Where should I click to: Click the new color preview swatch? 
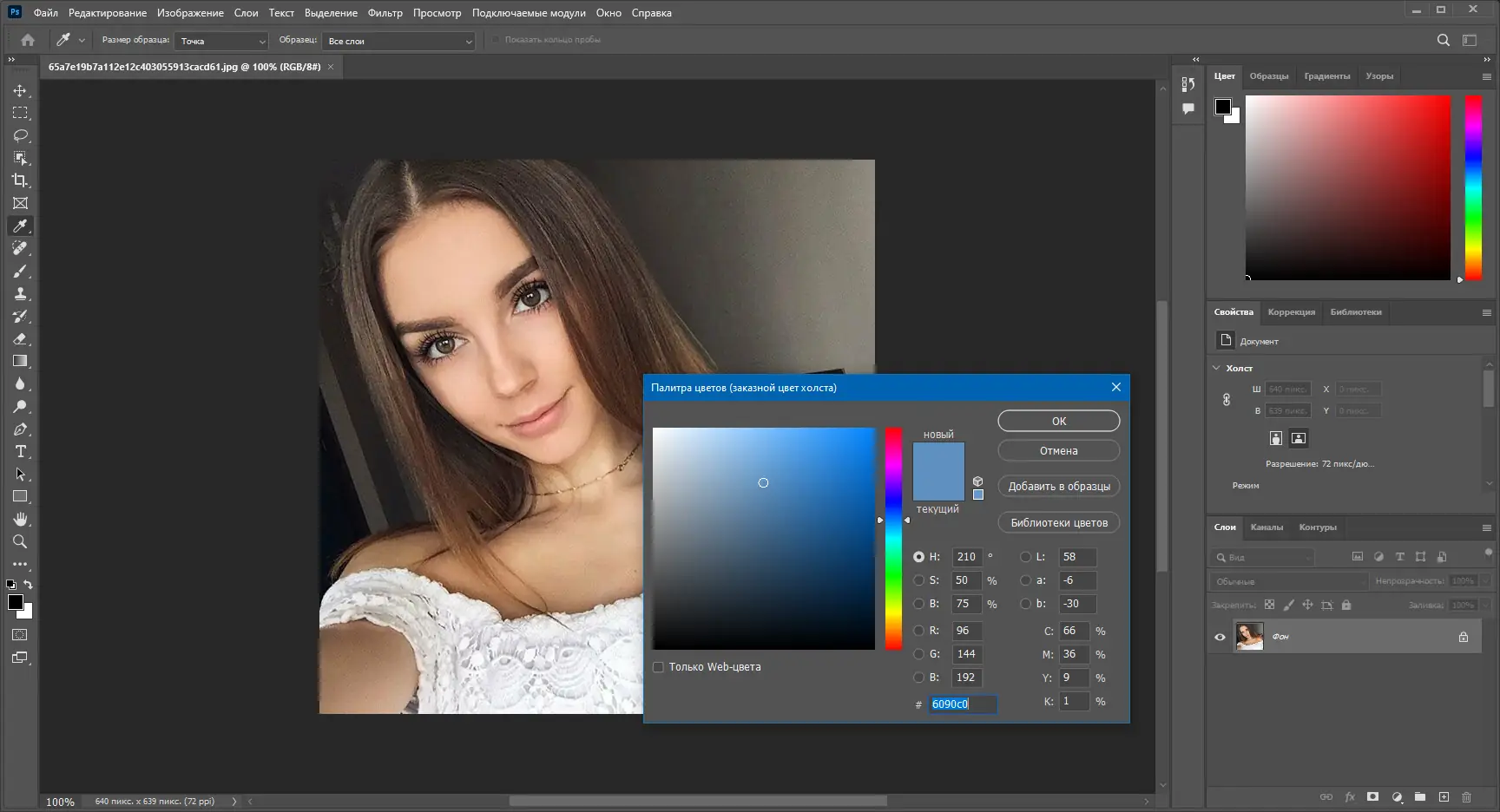tap(938, 457)
